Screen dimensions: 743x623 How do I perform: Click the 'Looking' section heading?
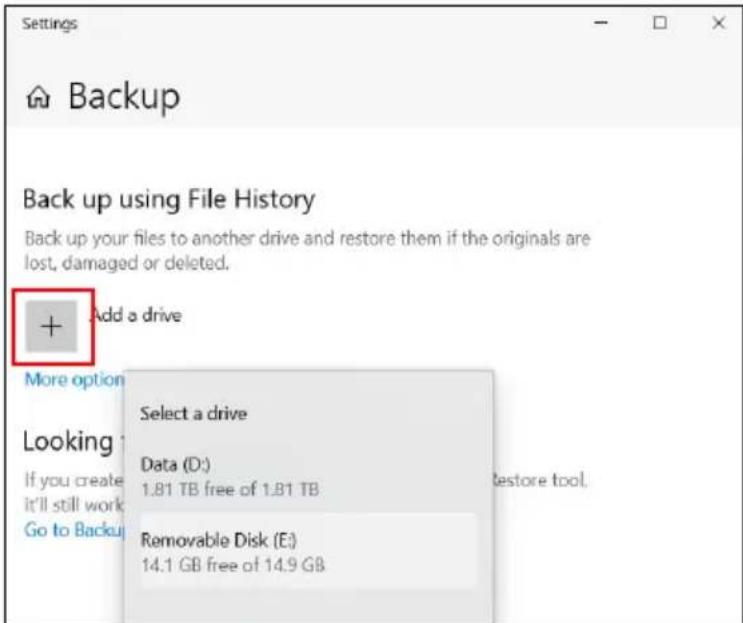68,442
